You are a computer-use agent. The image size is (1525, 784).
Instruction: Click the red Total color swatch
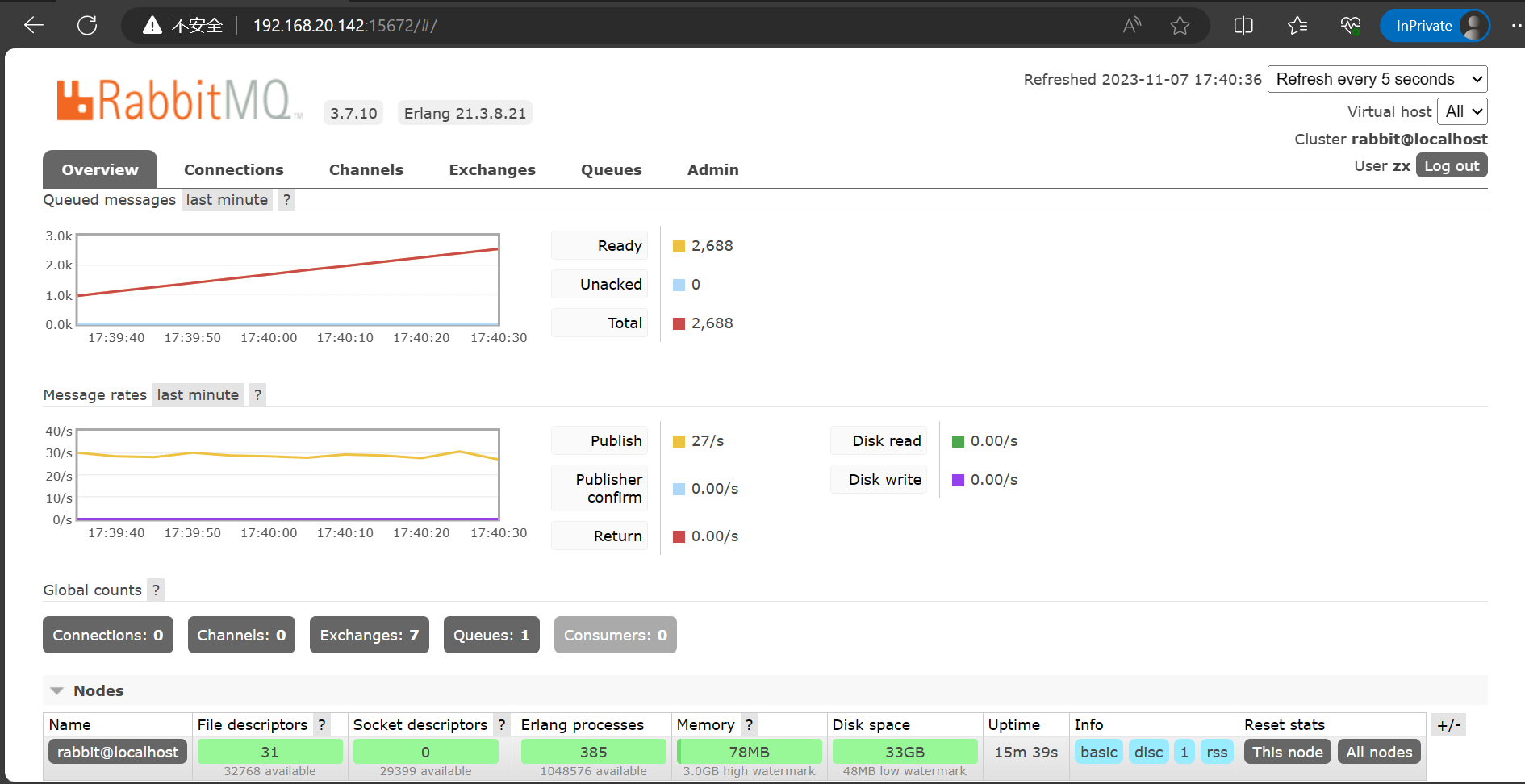pyautogui.click(x=679, y=323)
